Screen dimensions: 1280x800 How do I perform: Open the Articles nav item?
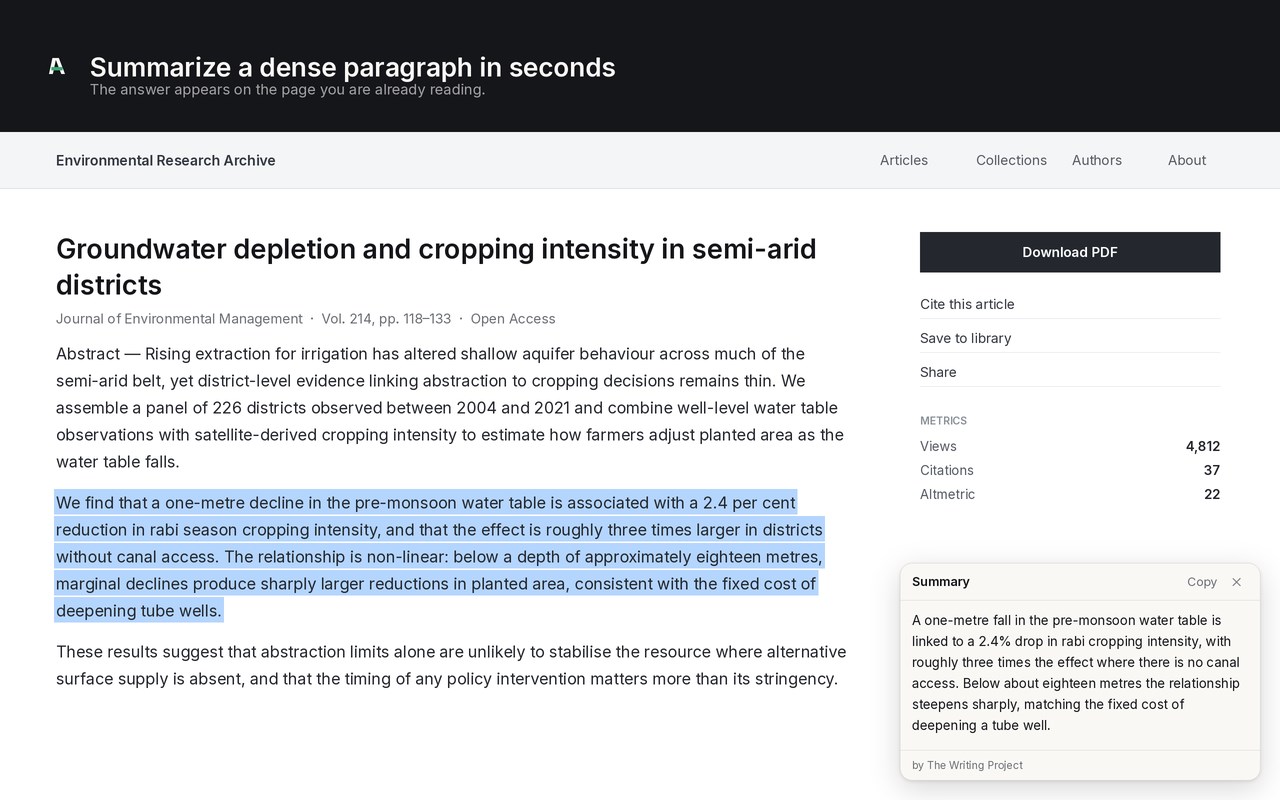coord(904,160)
